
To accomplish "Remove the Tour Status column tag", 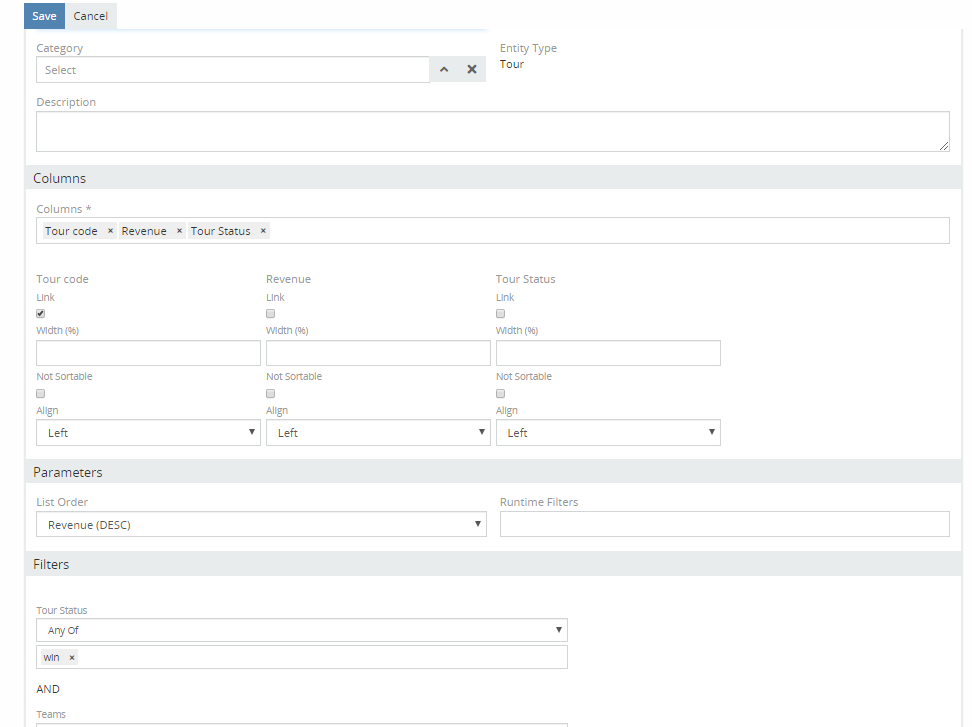I will click(263, 231).
